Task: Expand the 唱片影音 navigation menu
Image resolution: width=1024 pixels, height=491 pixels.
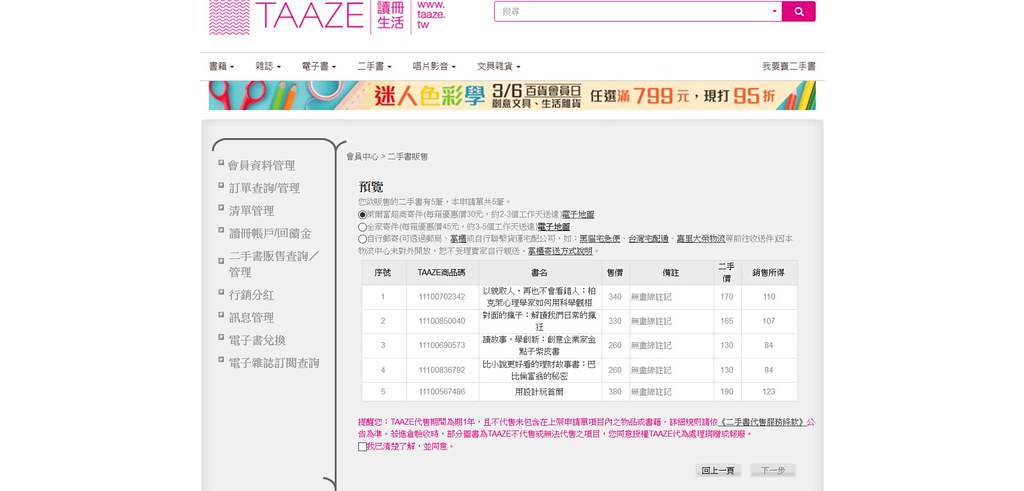Action: (434, 67)
